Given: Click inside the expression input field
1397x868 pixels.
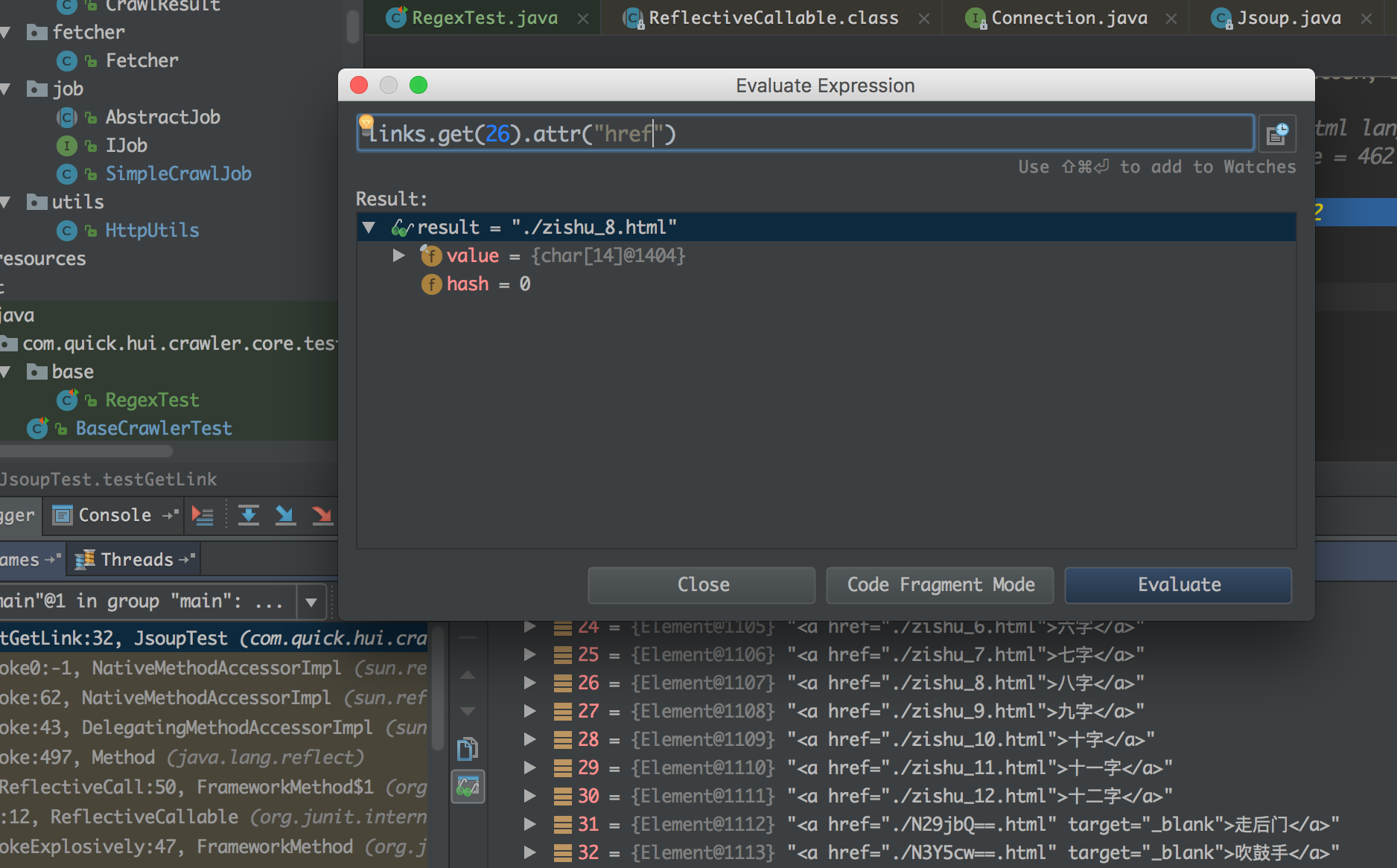Looking at the screenshot, I should pos(806,134).
